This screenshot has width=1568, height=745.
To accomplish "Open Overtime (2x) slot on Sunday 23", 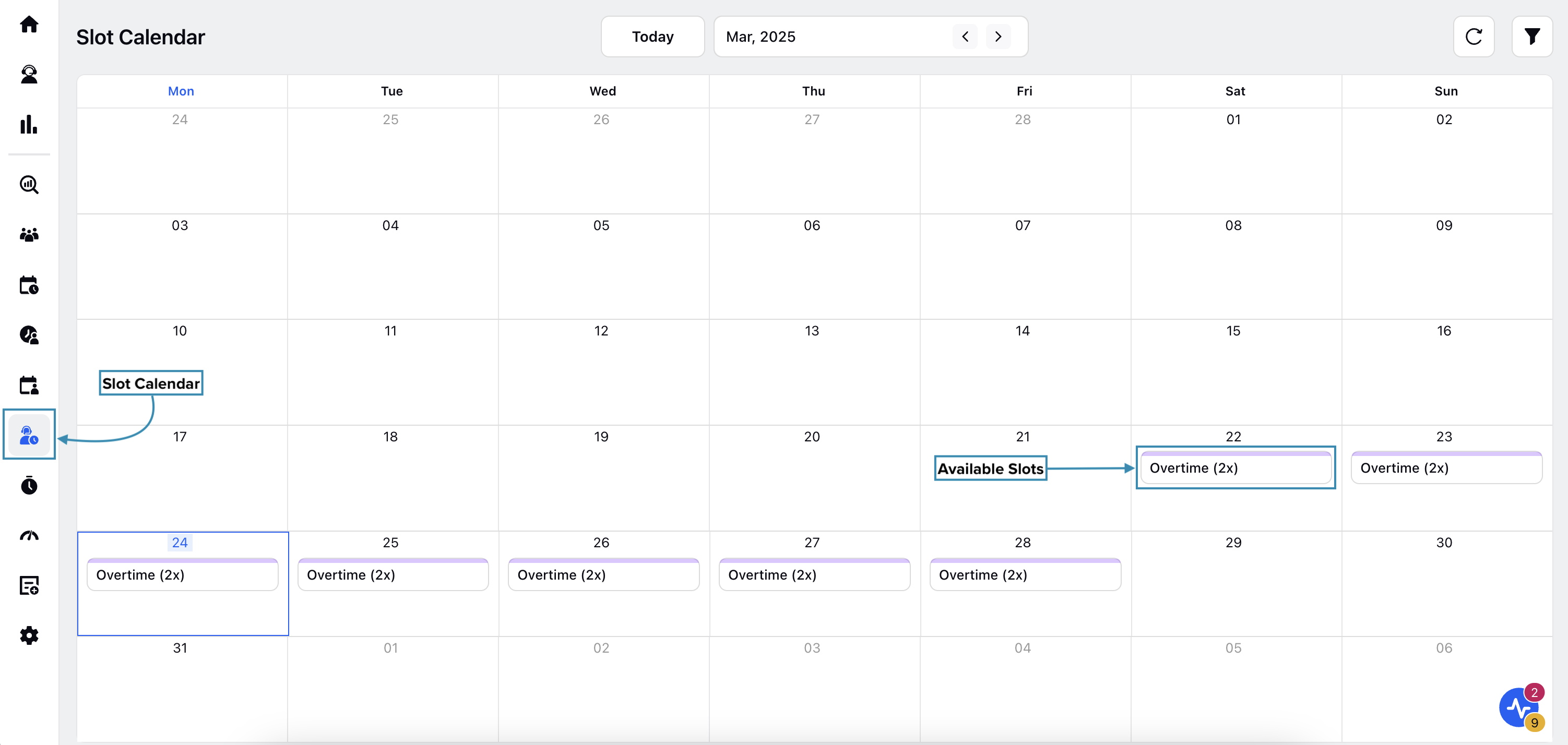I will (x=1446, y=467).
